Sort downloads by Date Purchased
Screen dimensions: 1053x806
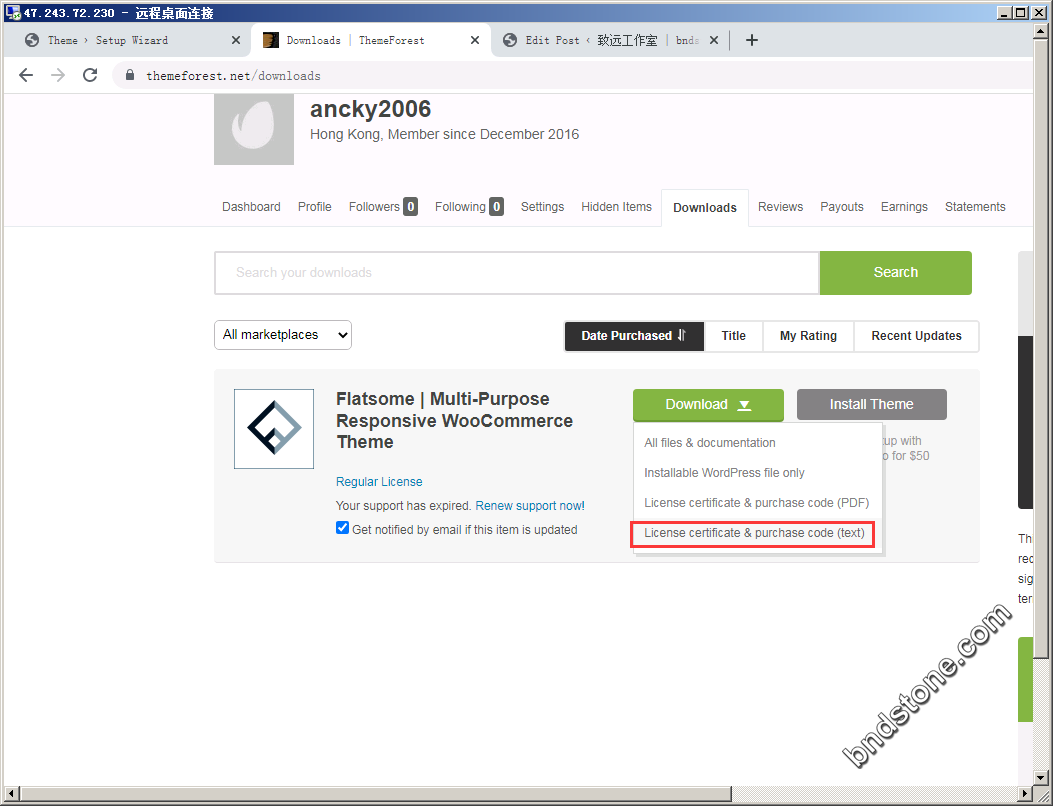(634, 336)
